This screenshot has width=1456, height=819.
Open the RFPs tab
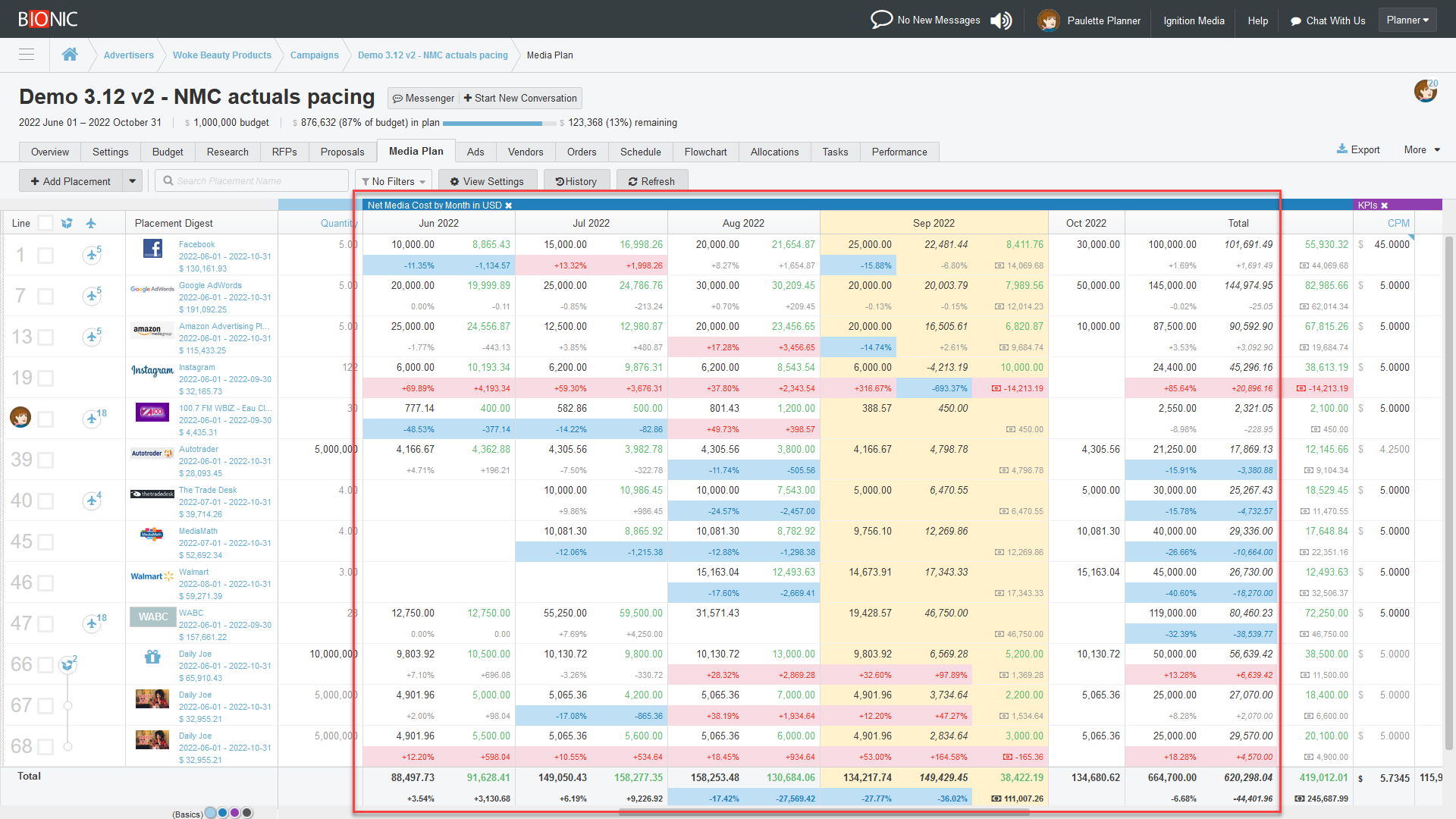(x=284, y=152)
